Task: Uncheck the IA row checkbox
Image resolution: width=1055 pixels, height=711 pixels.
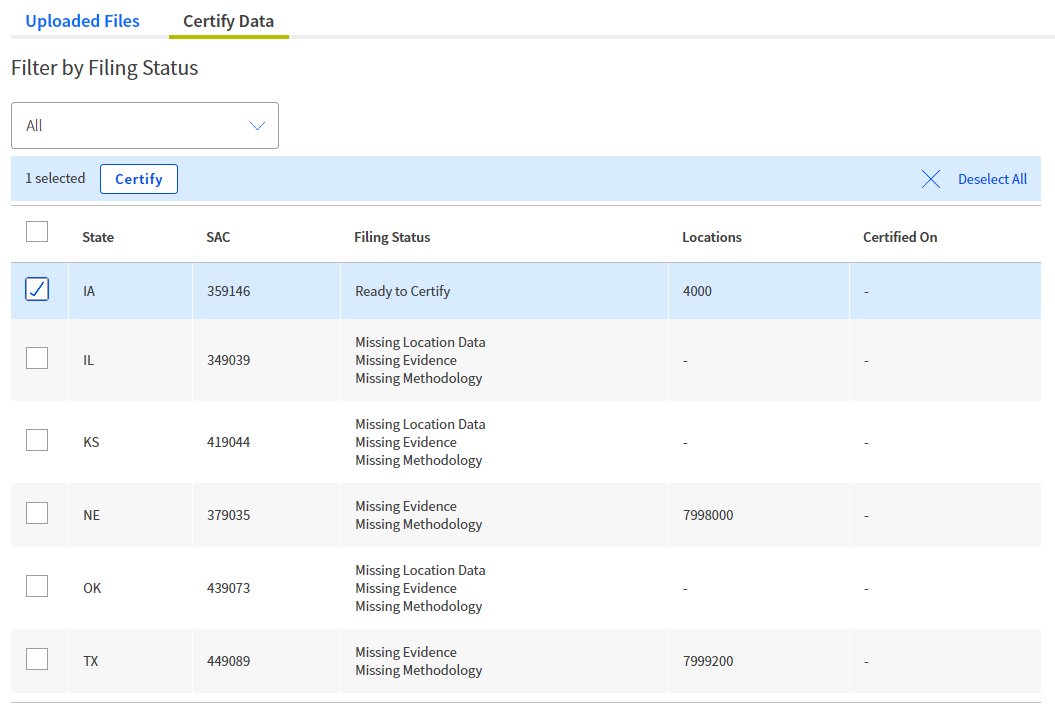Action: tap(37, 290)
